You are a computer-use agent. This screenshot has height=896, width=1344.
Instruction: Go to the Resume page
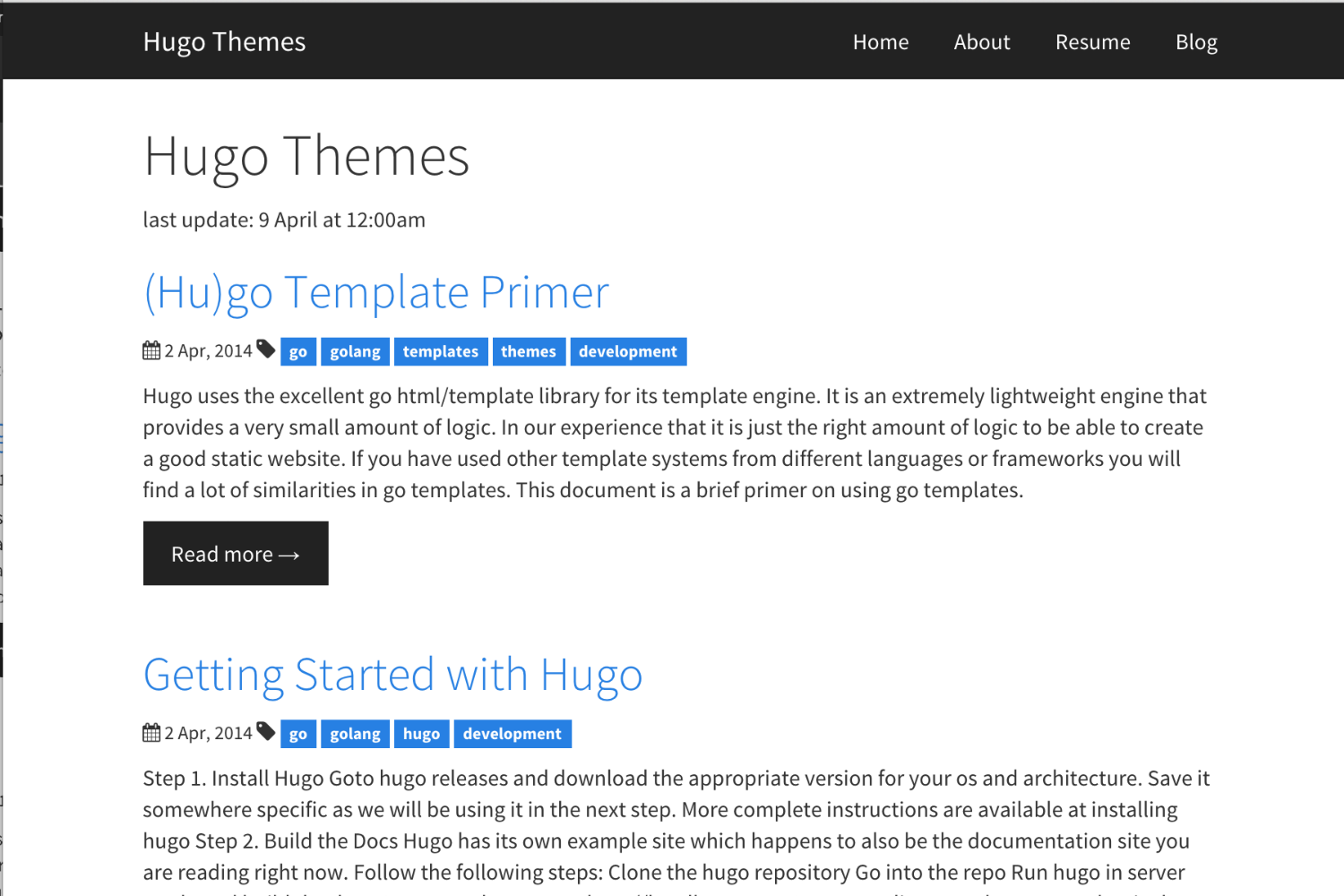tap(1093, 42)
